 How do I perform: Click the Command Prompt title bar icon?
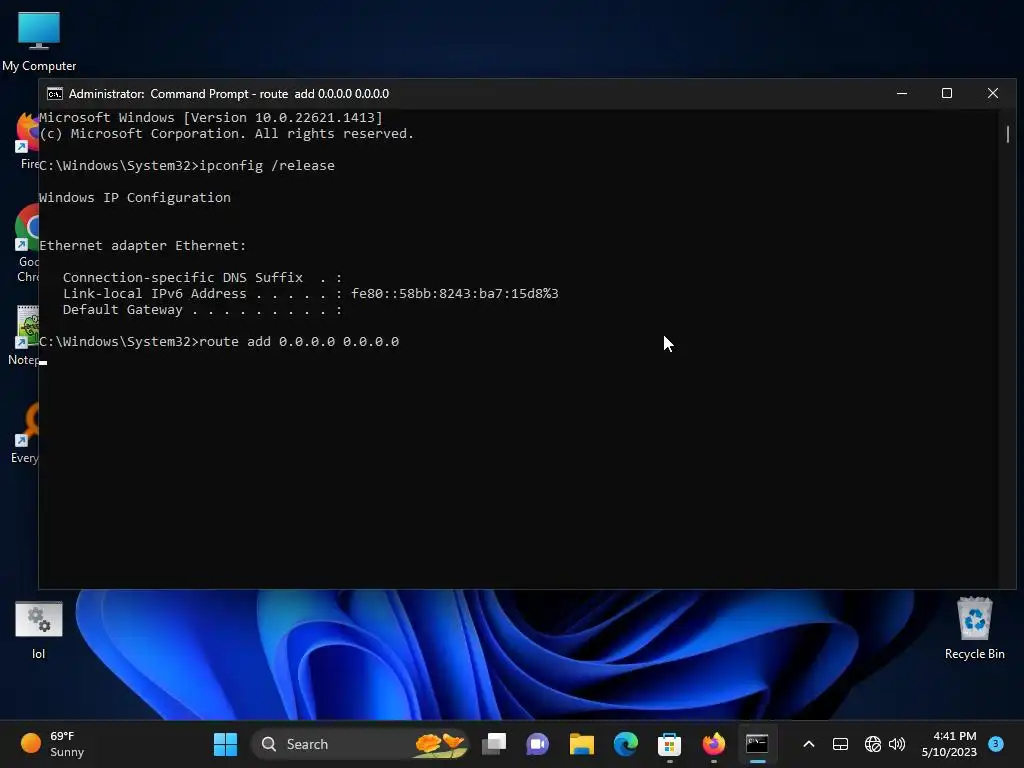pyautogui.click(x=55, y=94)
